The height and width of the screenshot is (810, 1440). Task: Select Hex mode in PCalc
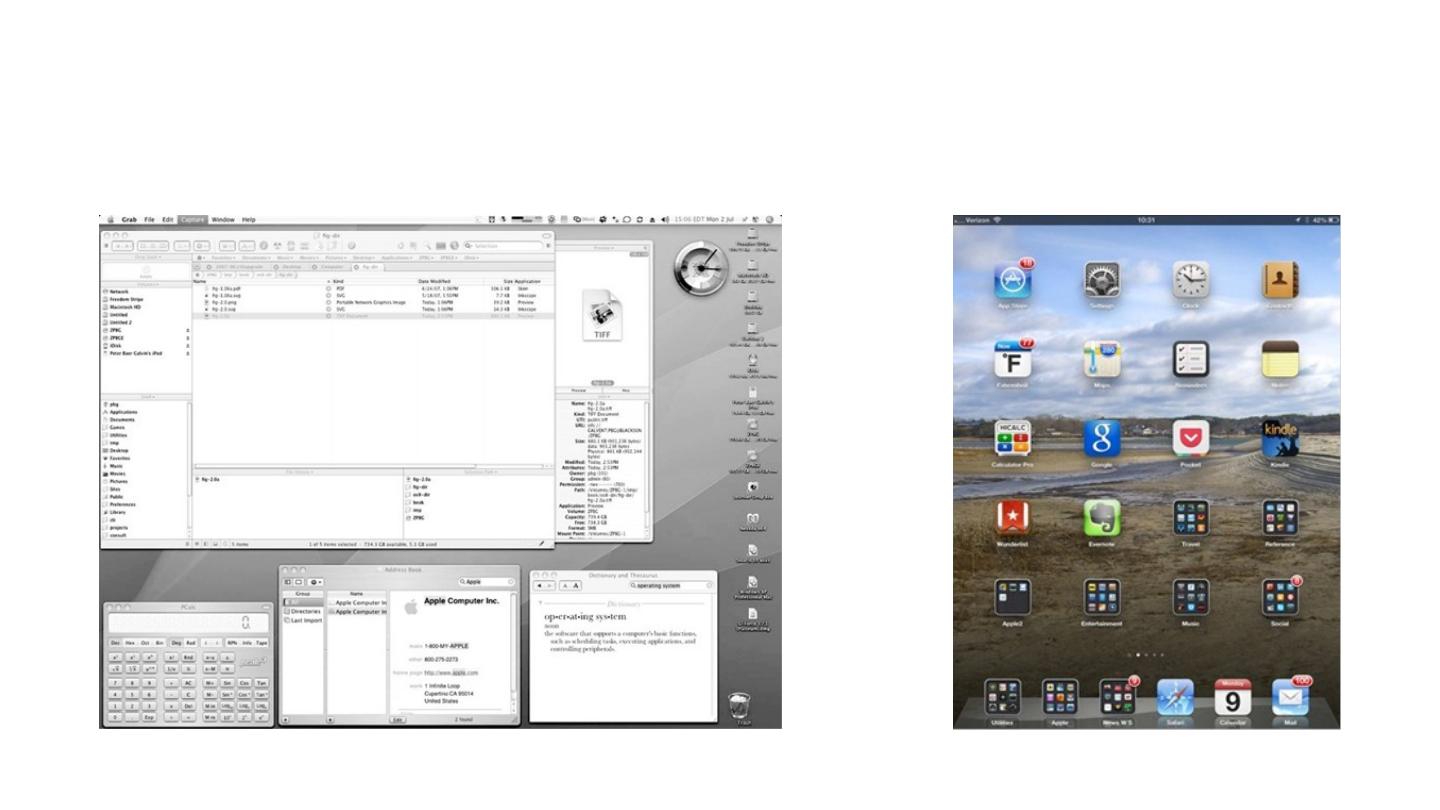[x=130, y=643]
